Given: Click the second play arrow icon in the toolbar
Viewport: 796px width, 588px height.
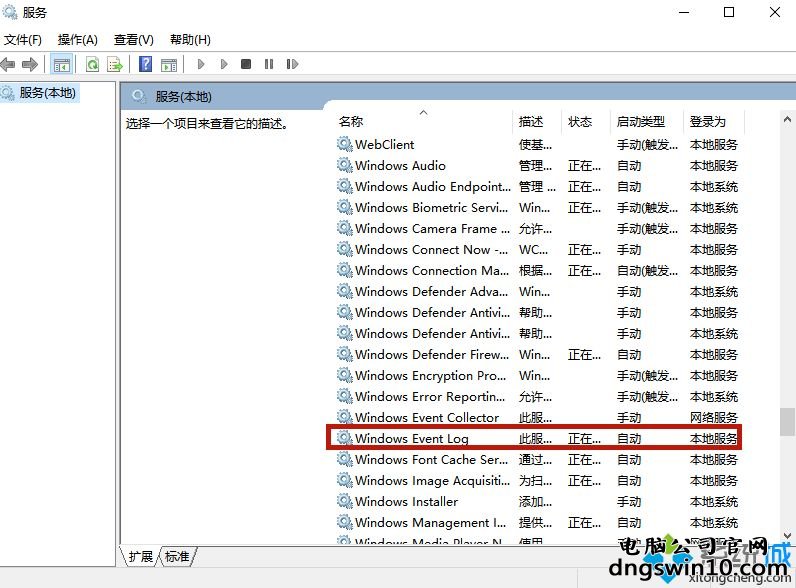Looking at the screenshot, I should click(x=224, y=64).
